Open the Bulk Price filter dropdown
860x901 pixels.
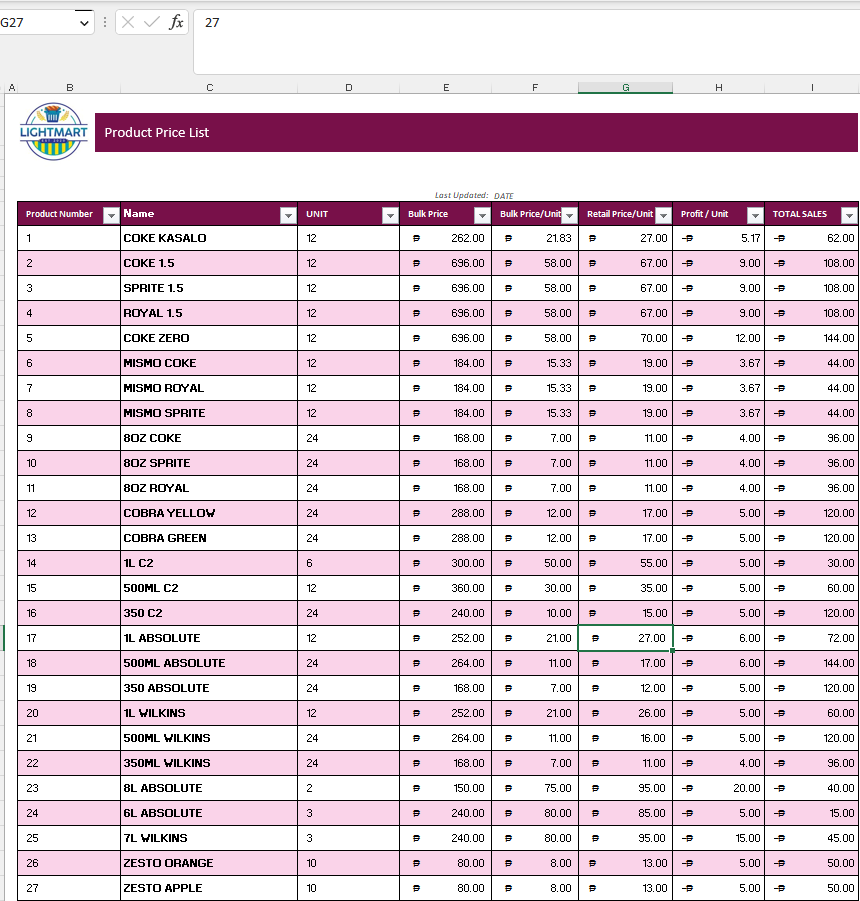click(482, 215)
